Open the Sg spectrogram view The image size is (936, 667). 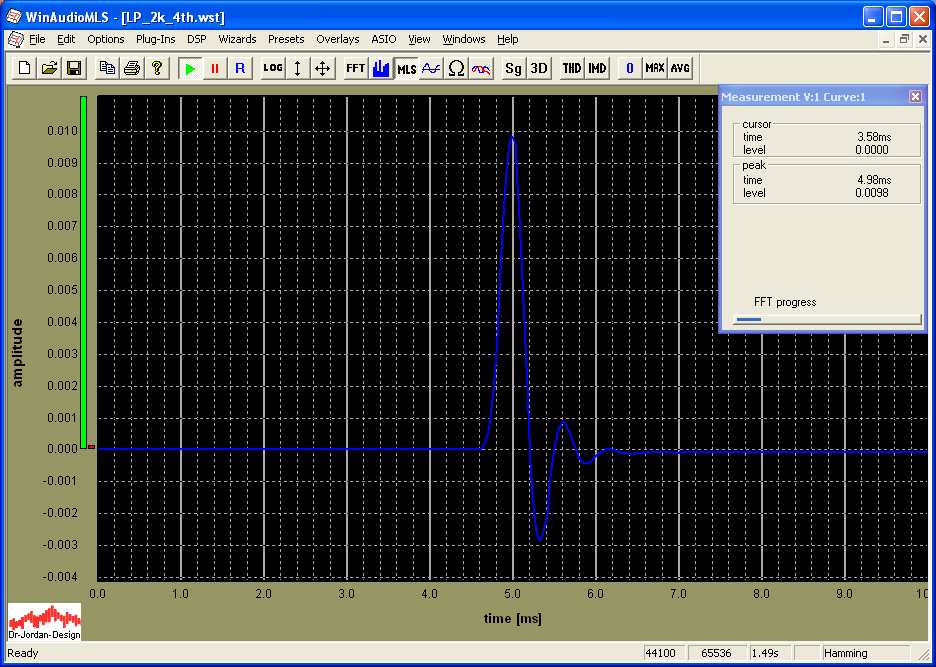(x=513, y=68)
